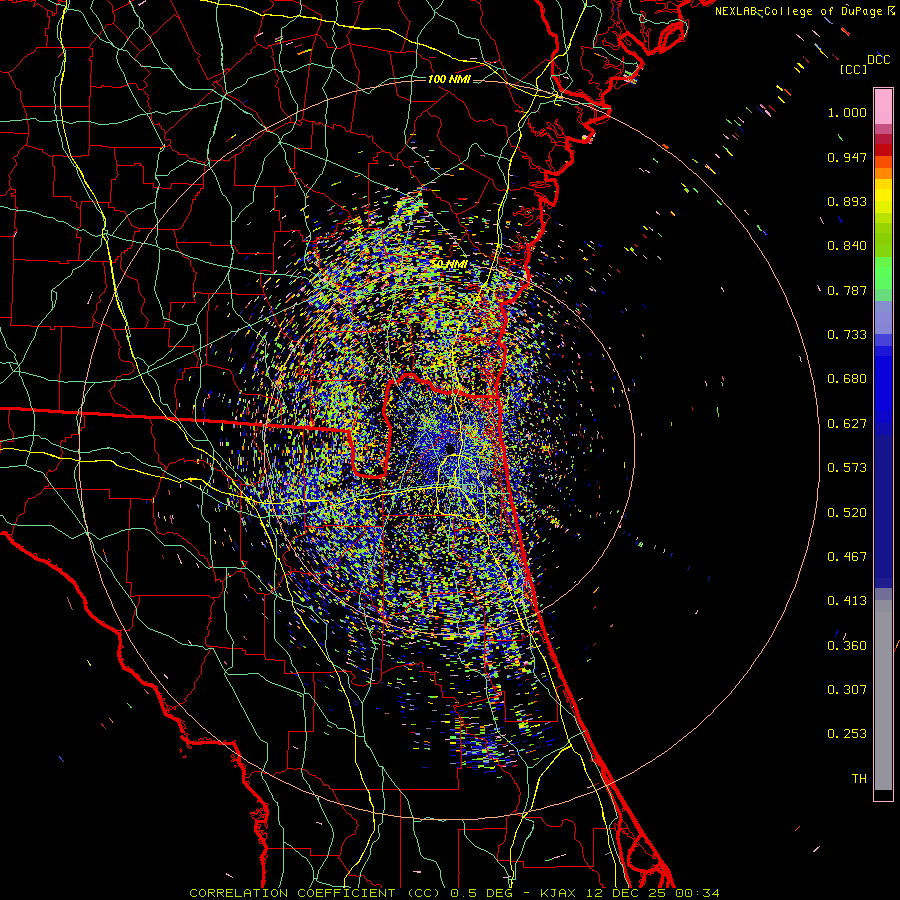Screen dimensions: 900x900
Task: Click the 0.467 scale label
Action: point(847,557)
